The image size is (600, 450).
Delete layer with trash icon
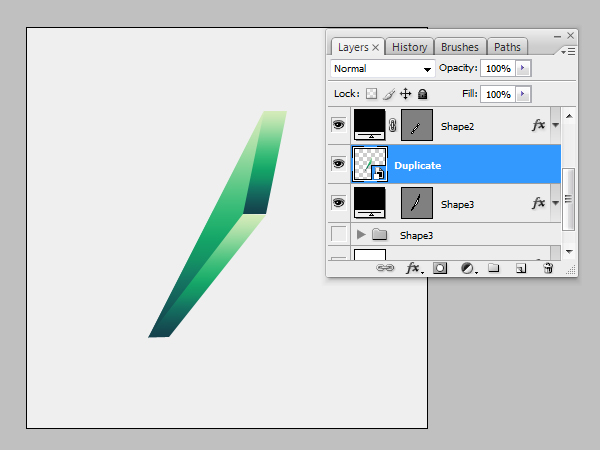[548, 268]
